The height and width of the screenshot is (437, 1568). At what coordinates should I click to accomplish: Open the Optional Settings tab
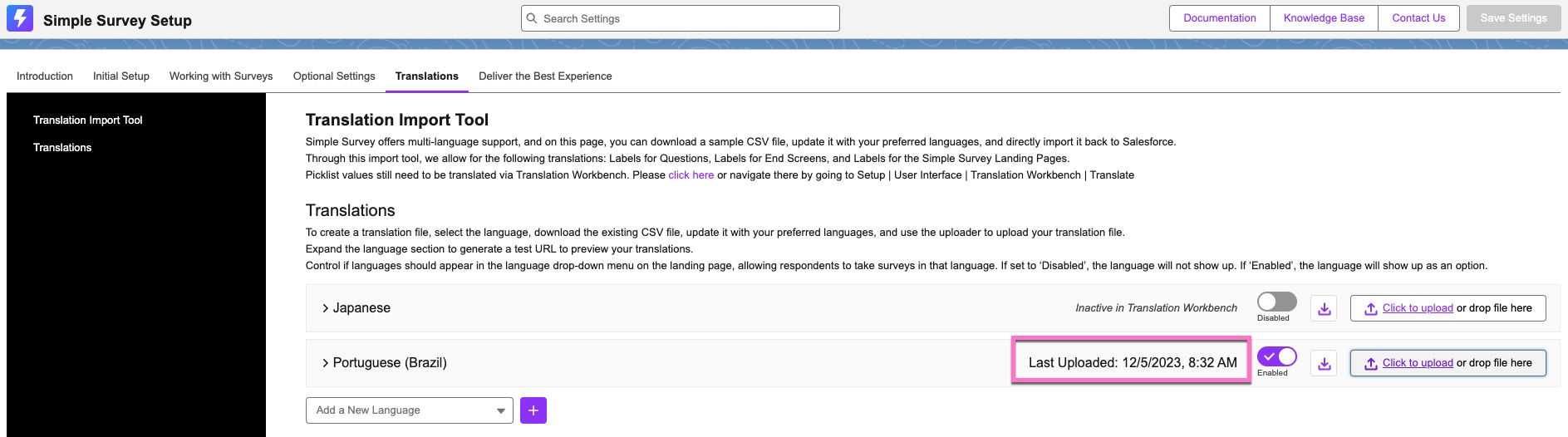(334, 76)
